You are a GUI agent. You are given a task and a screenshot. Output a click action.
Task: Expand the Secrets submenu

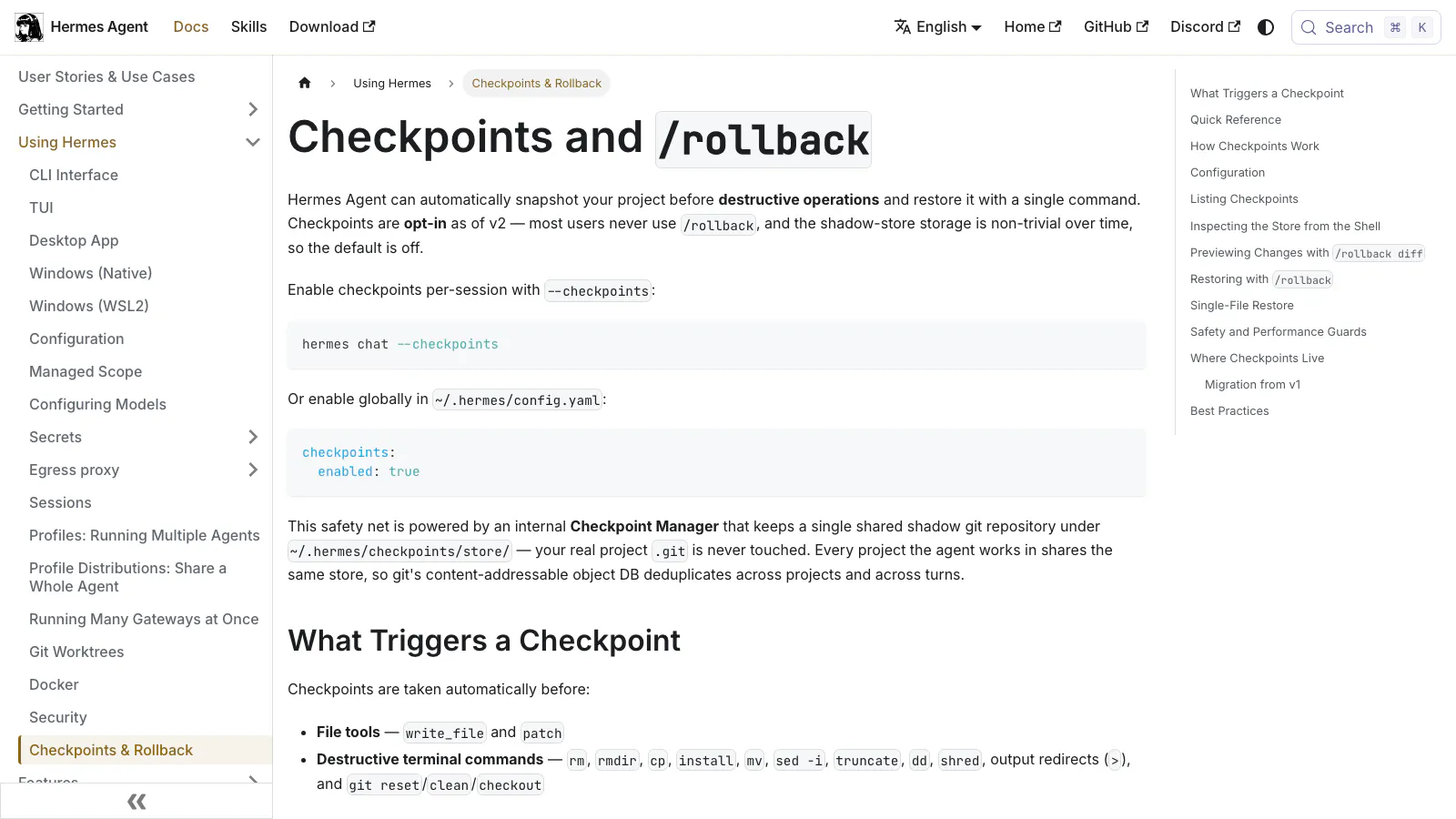(253, 437)
